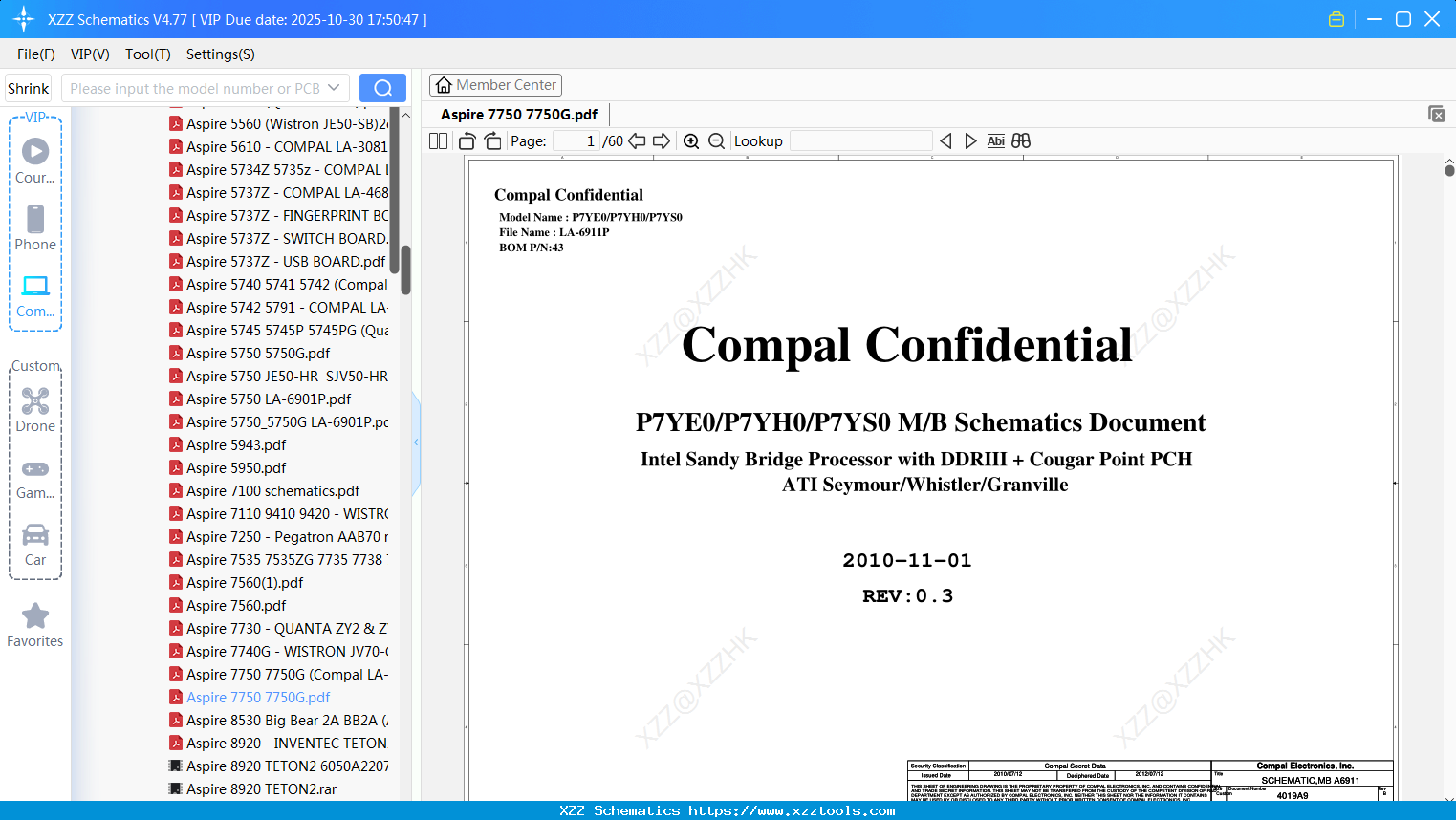Screen dimensions: 1456x820
Task: Close the document tab panel icon
Action: click(1437, 114)
